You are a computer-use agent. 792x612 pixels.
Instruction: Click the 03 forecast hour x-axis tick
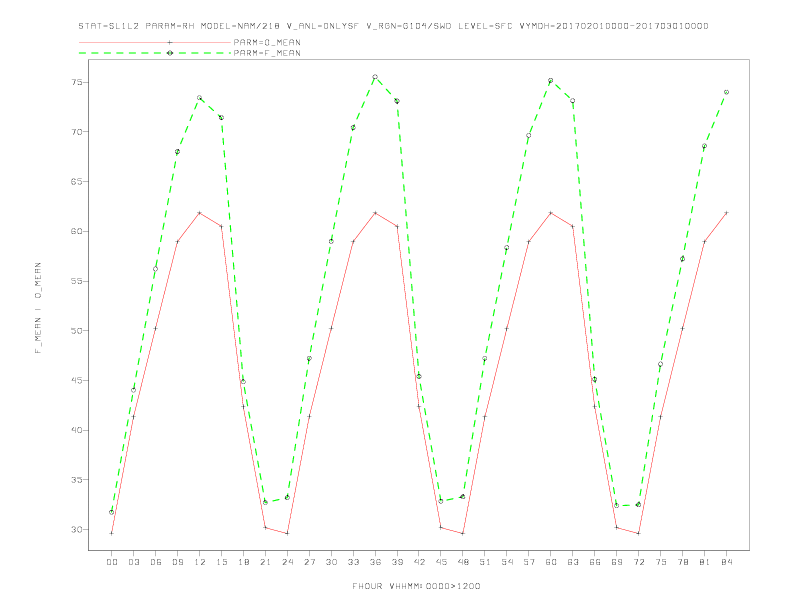tap(133, 562)
